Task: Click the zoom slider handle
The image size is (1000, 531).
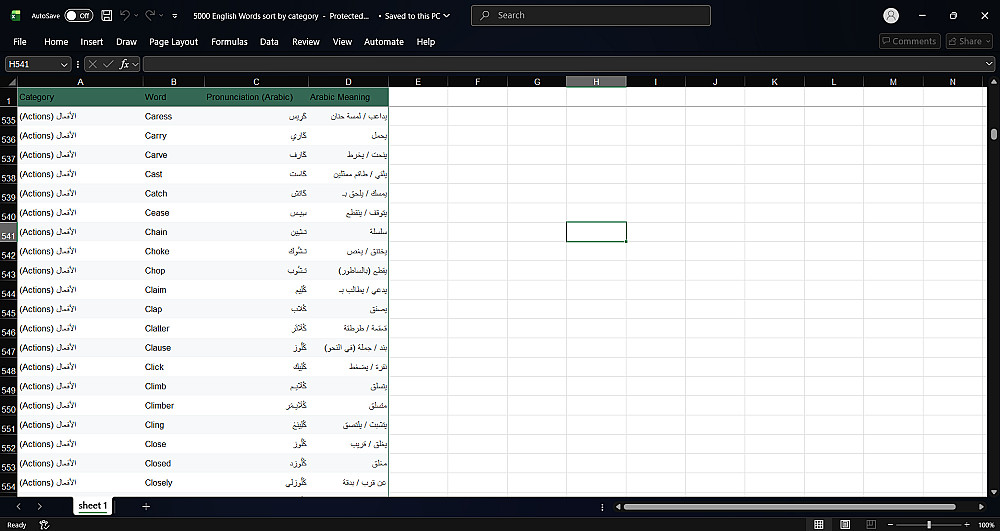Action: (929, 525)
